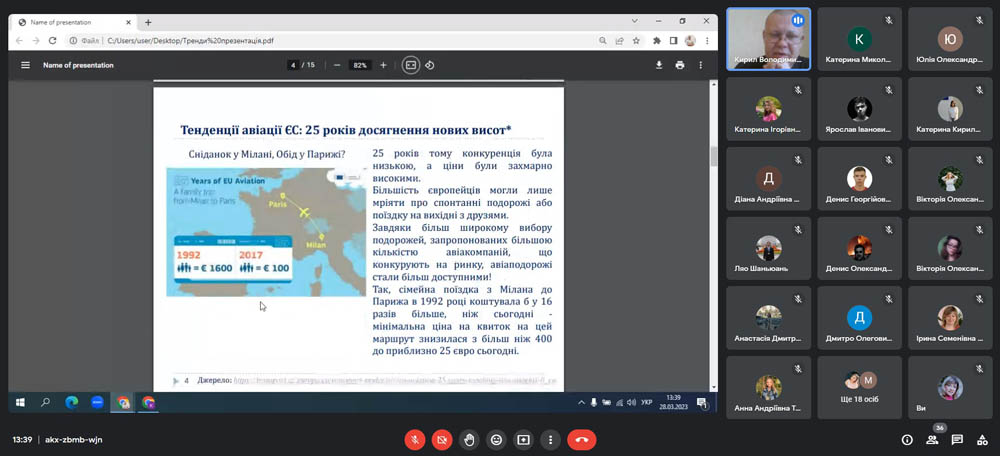Click the Present now screen share button
Screen dimensions: 1000x456
pos(522,439)
